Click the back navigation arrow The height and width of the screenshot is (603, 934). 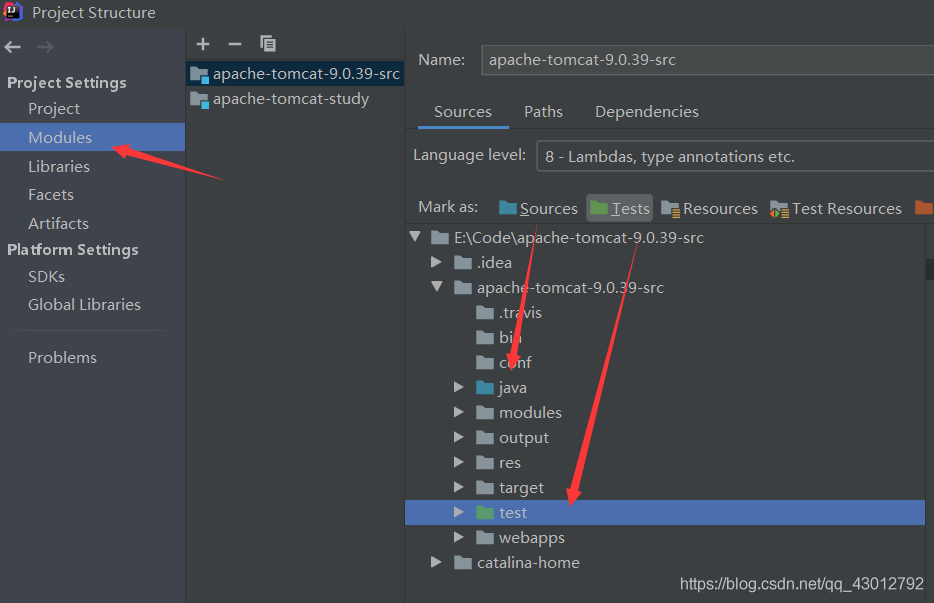[13, 47]
